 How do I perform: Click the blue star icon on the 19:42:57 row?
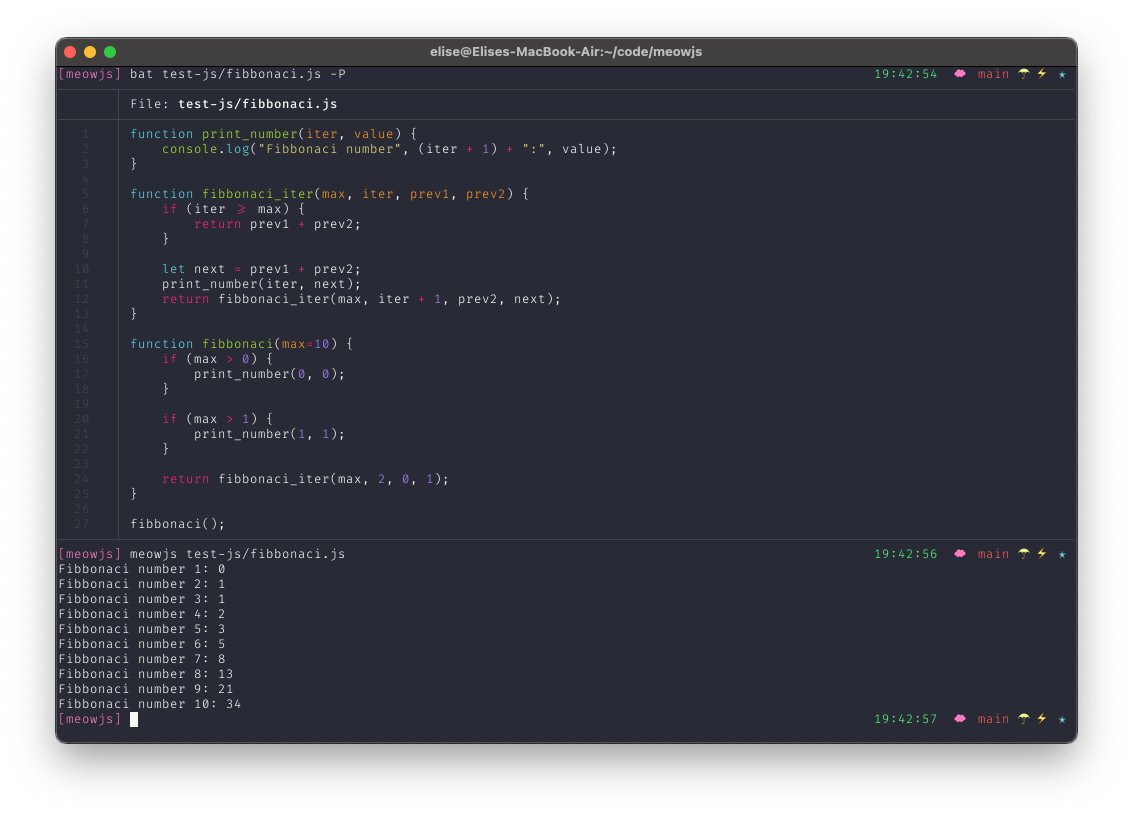(1062, 719)
